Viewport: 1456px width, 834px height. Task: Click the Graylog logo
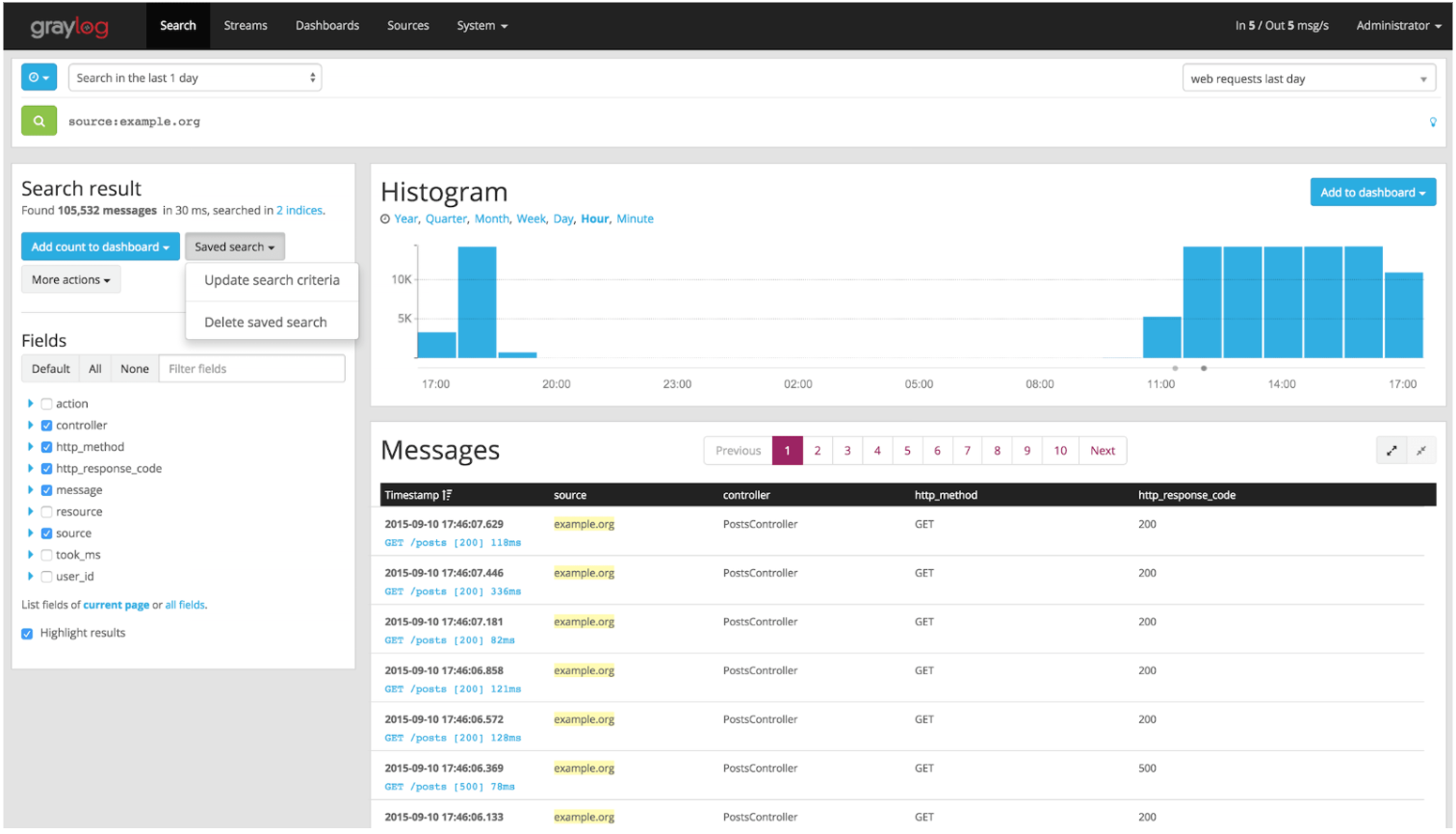pyautogui.click(x=69, y=27)
